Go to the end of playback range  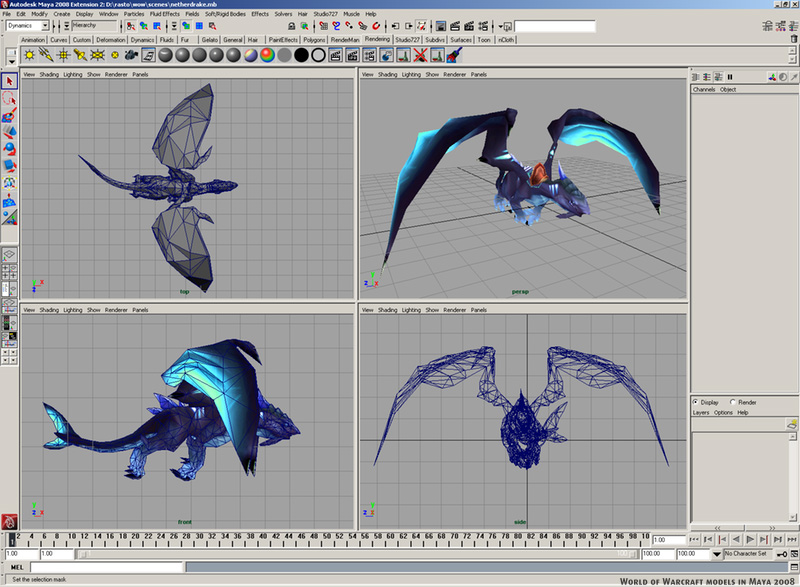(x=791, y=540)
